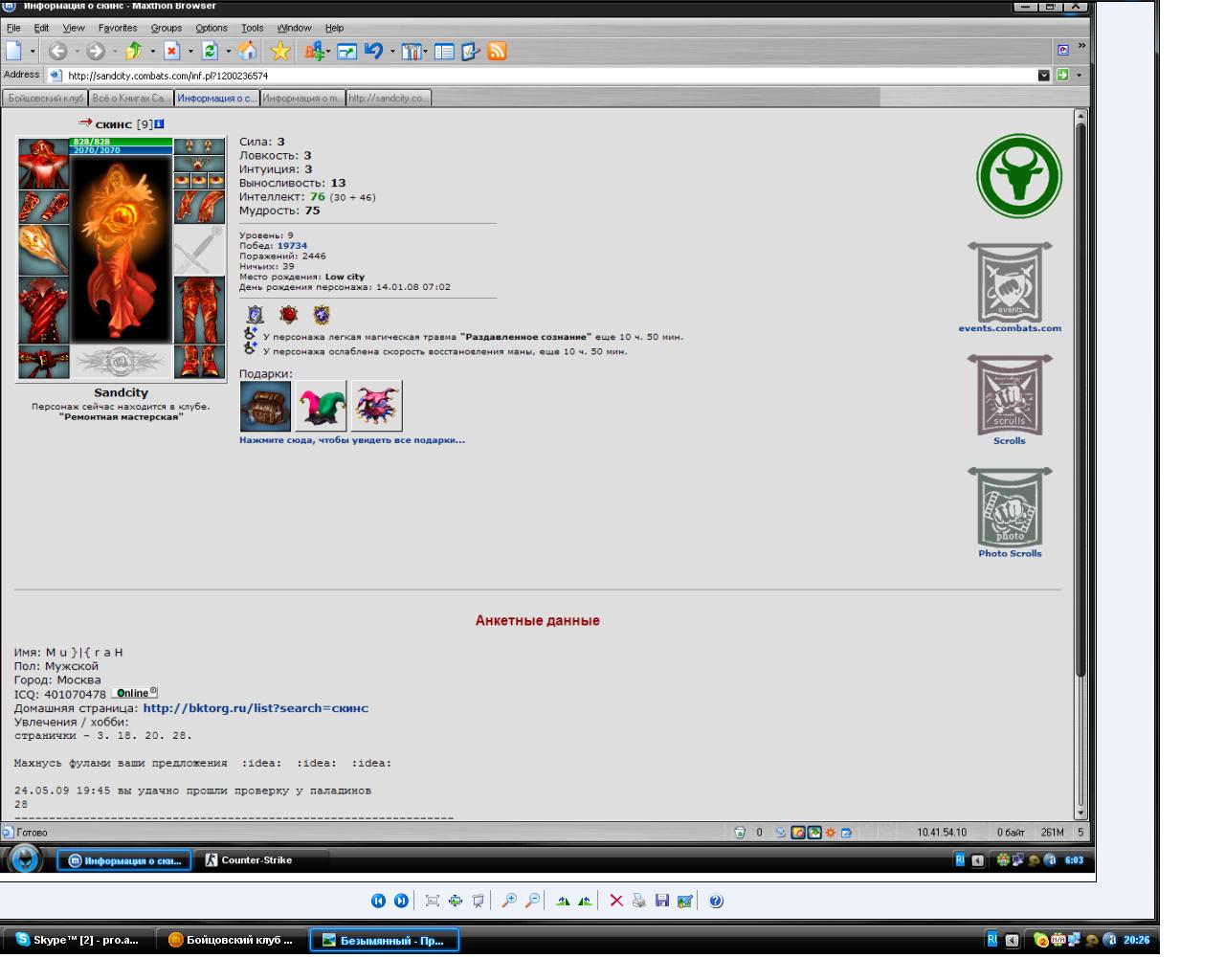The height and width of the screenshot is (980, 1225).
Task: Open the Forward history dropdown arrow
Action: (114, 52)
